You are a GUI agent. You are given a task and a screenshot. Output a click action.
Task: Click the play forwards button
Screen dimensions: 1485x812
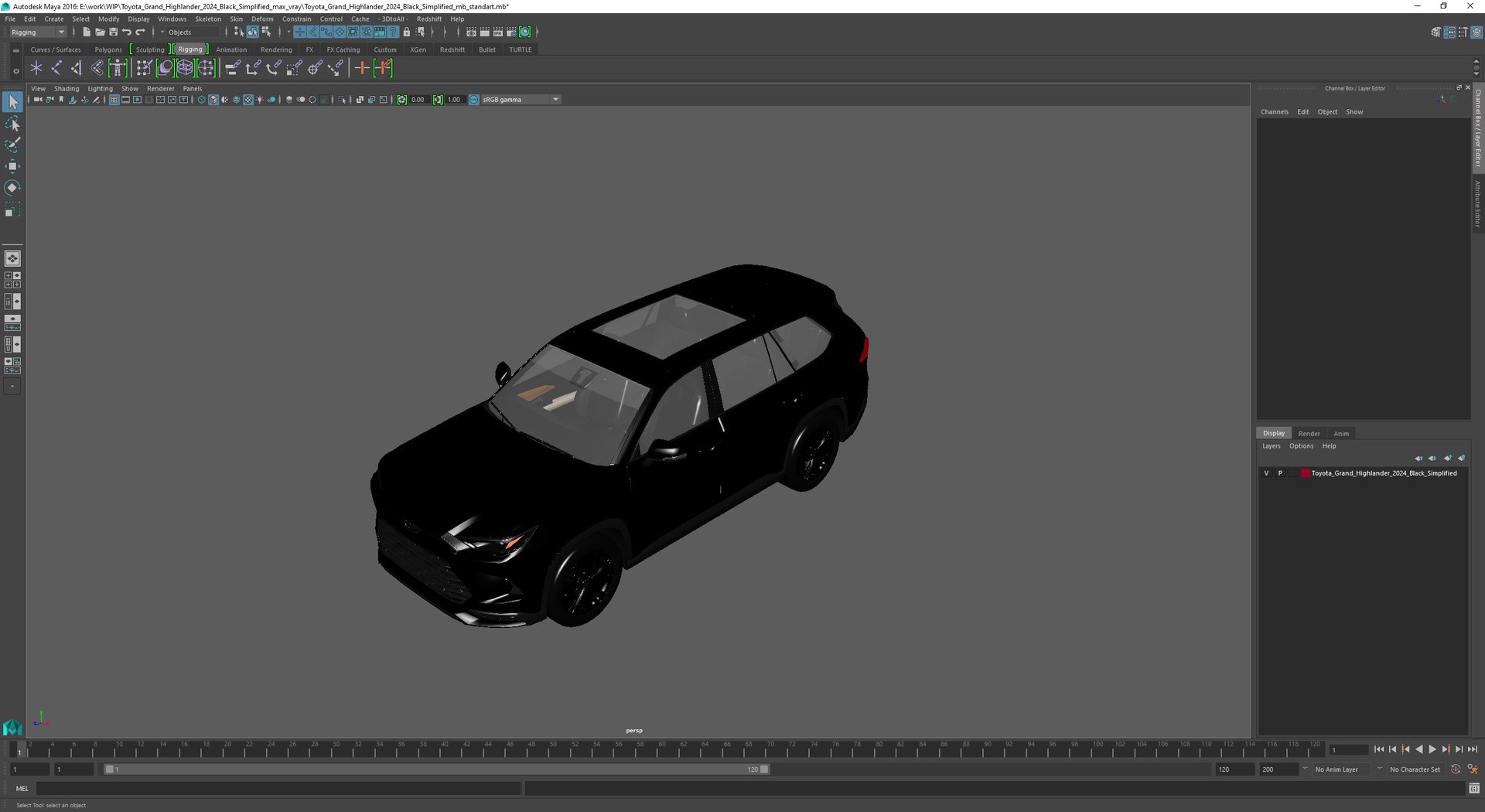pyautogui.click(x=1432, y=749)
